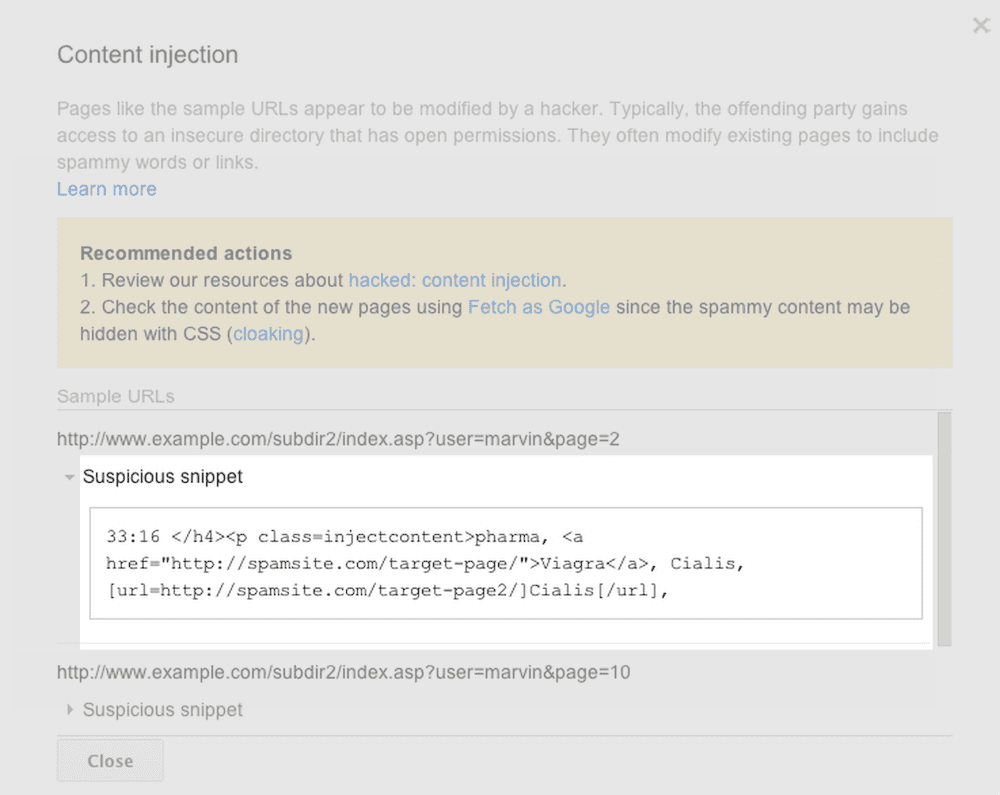This screenshot has height=795, width=1000.
Task: Click the 33:16 line marker in snippet
Action: coord(126,536)
